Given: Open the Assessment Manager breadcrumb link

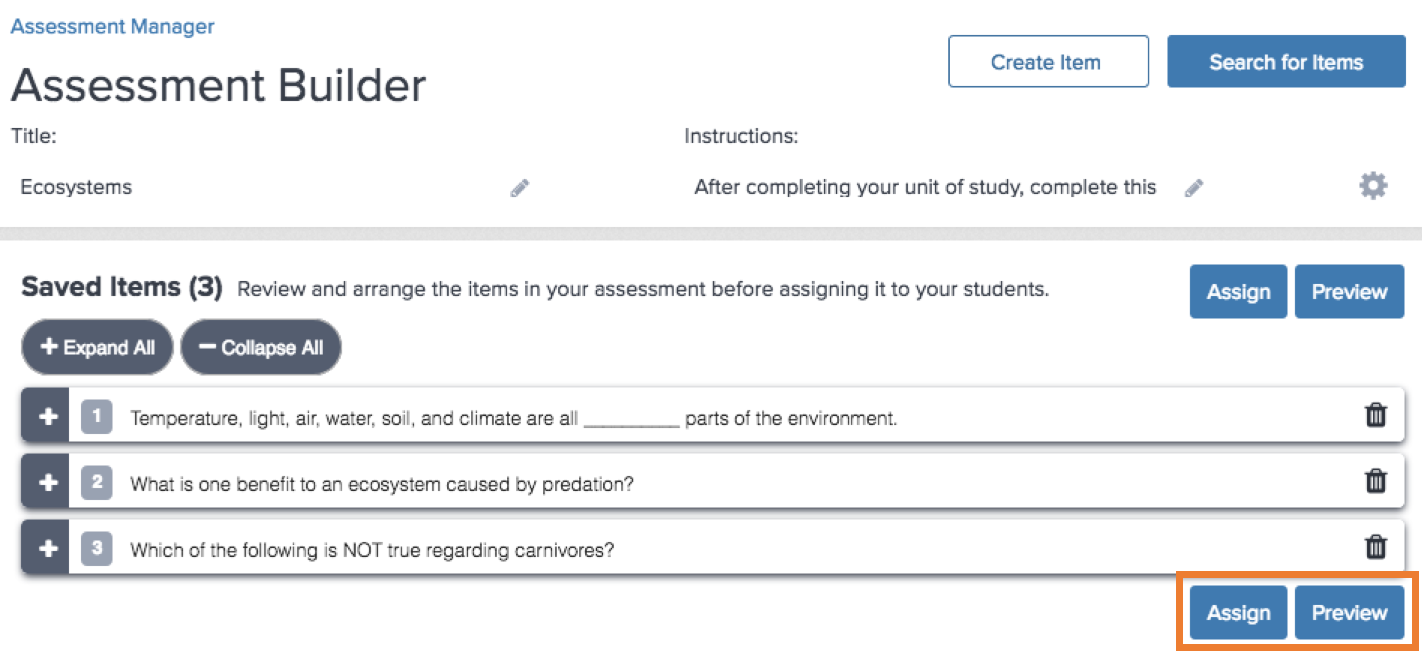Looking at the screenshot, I should tap(112, 27).
